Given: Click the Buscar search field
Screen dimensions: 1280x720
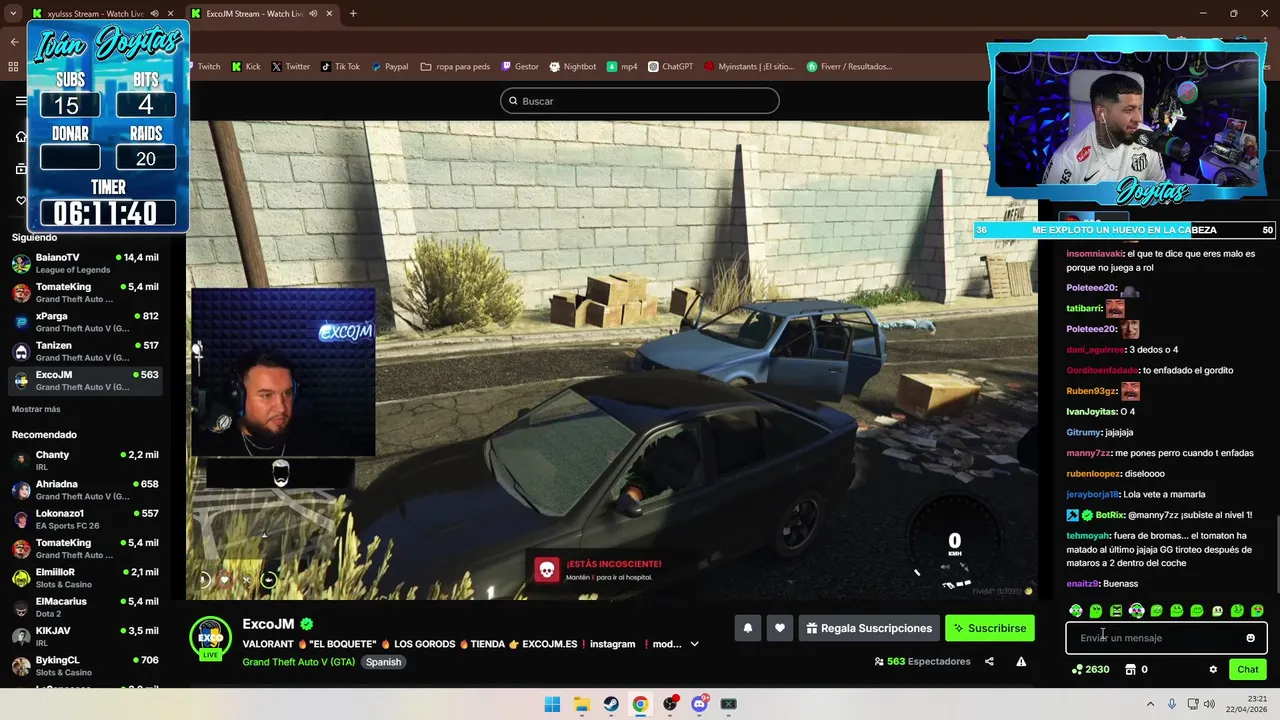Looking at the screenshot, I should (x=640, y=101).
